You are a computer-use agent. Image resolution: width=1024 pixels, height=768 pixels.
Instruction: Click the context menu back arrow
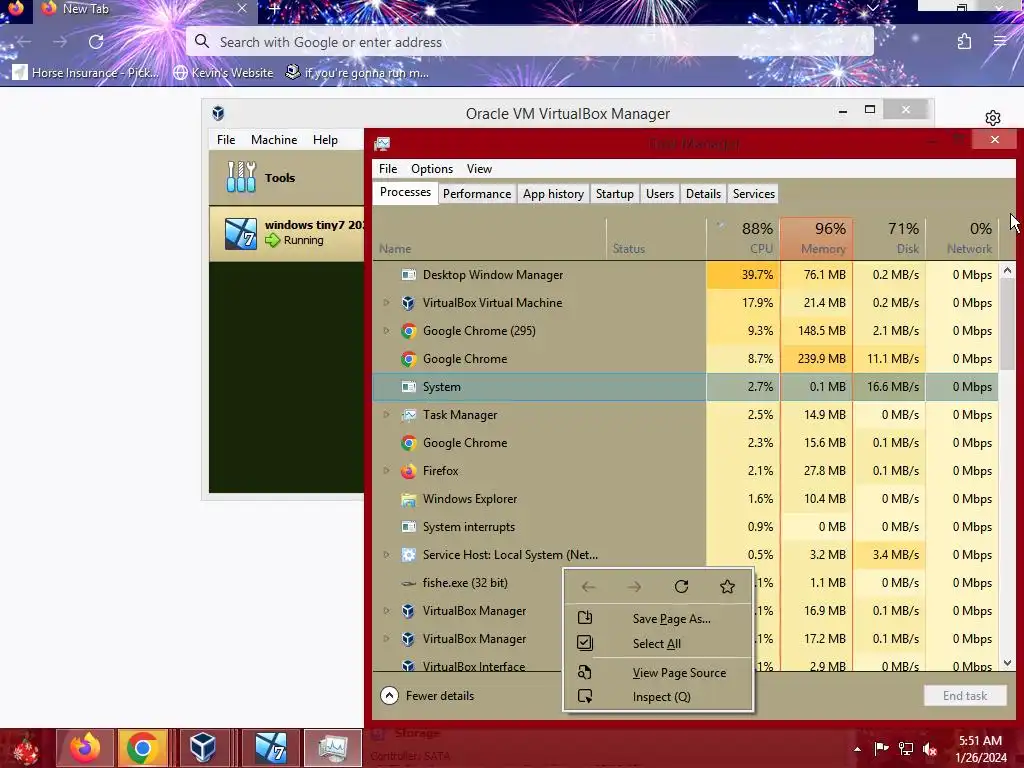[x=588, y=586]
